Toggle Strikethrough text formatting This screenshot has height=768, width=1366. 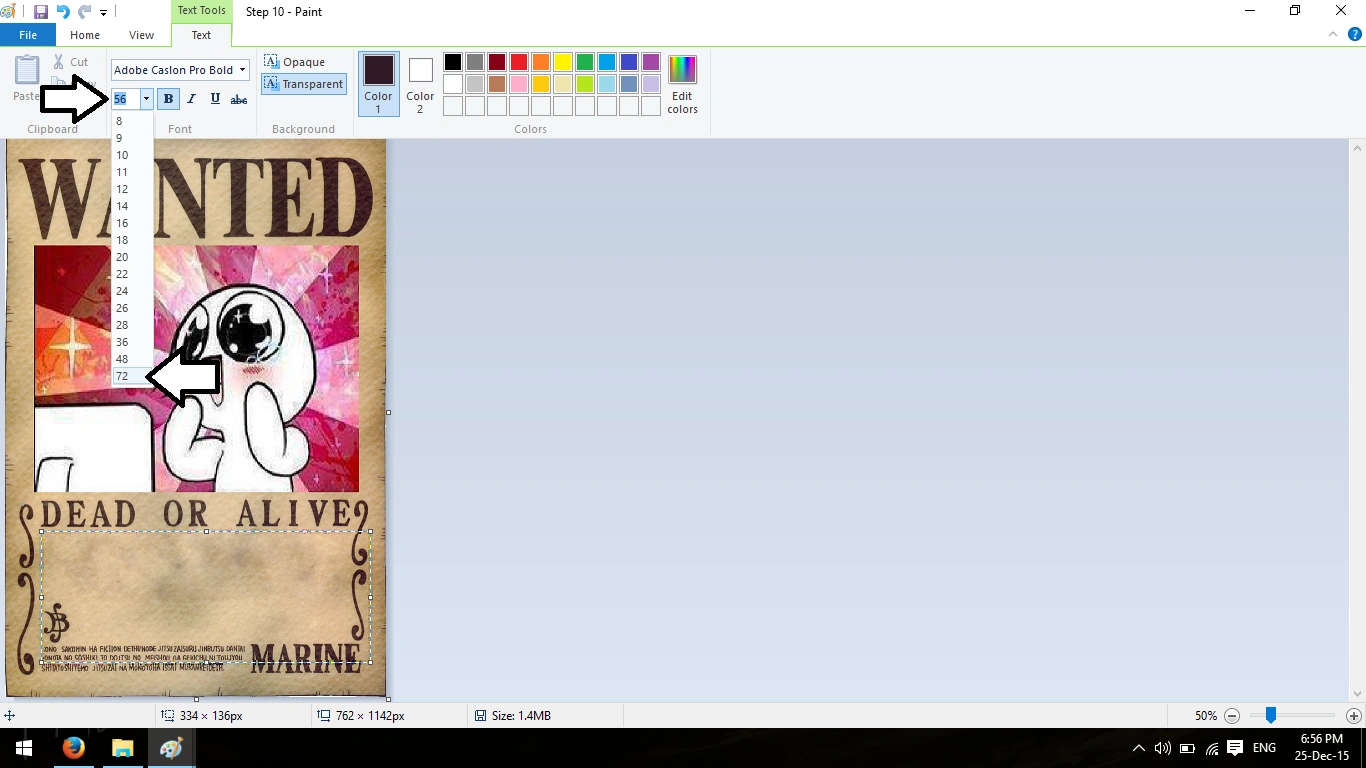tap(239, 99)
